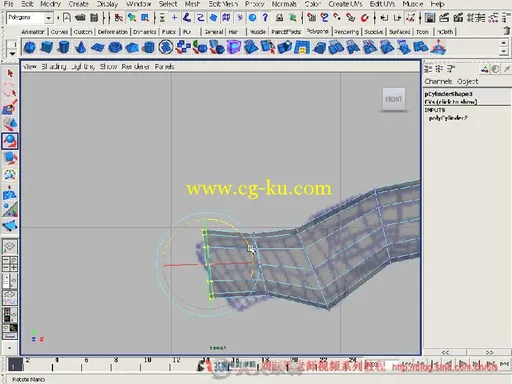Create a polygon cube from shelf
512x384 pixels.
pyautogui.click(x=46, y=47)
